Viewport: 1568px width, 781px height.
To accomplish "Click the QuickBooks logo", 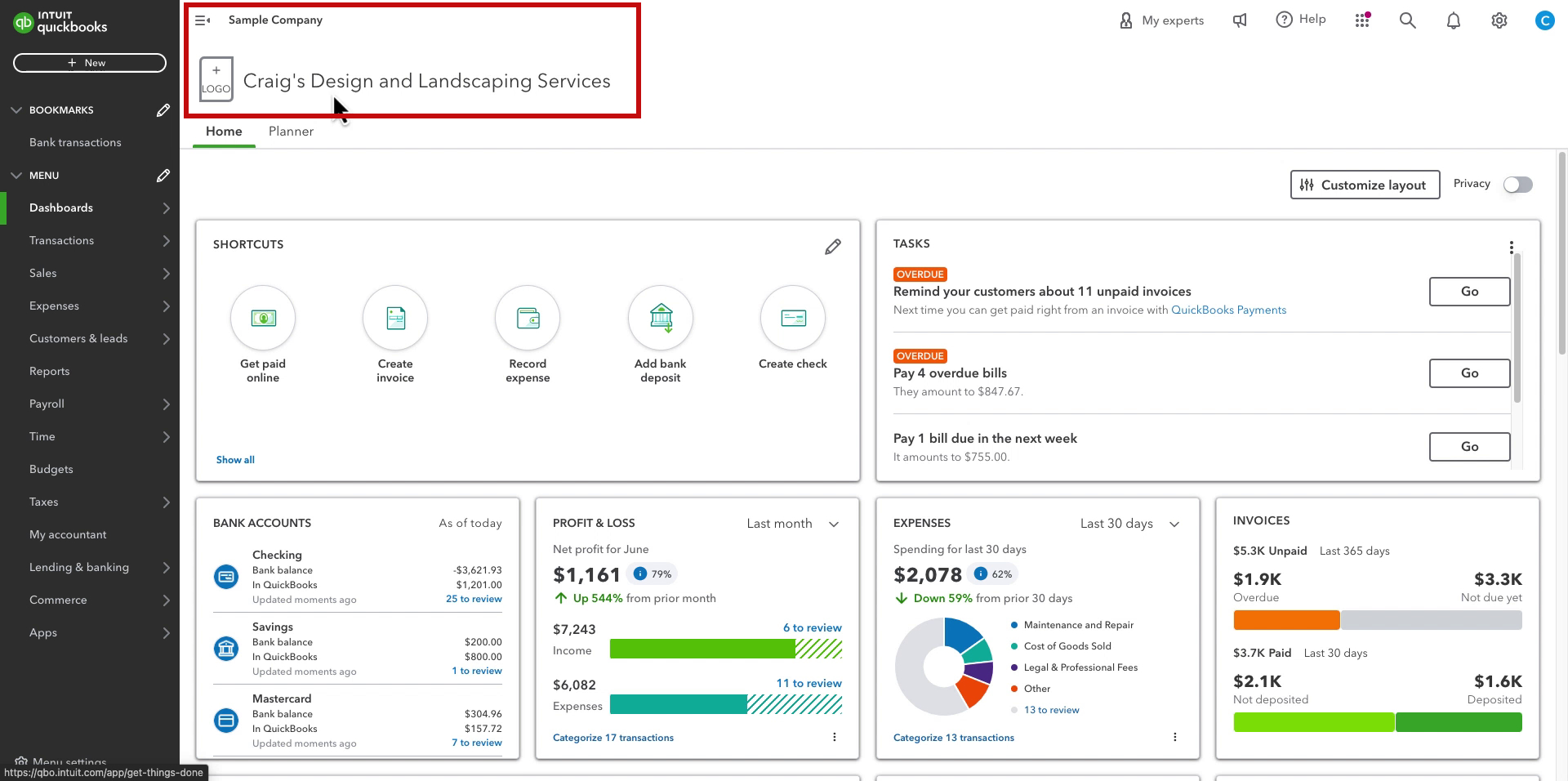I will click(60, 22).
